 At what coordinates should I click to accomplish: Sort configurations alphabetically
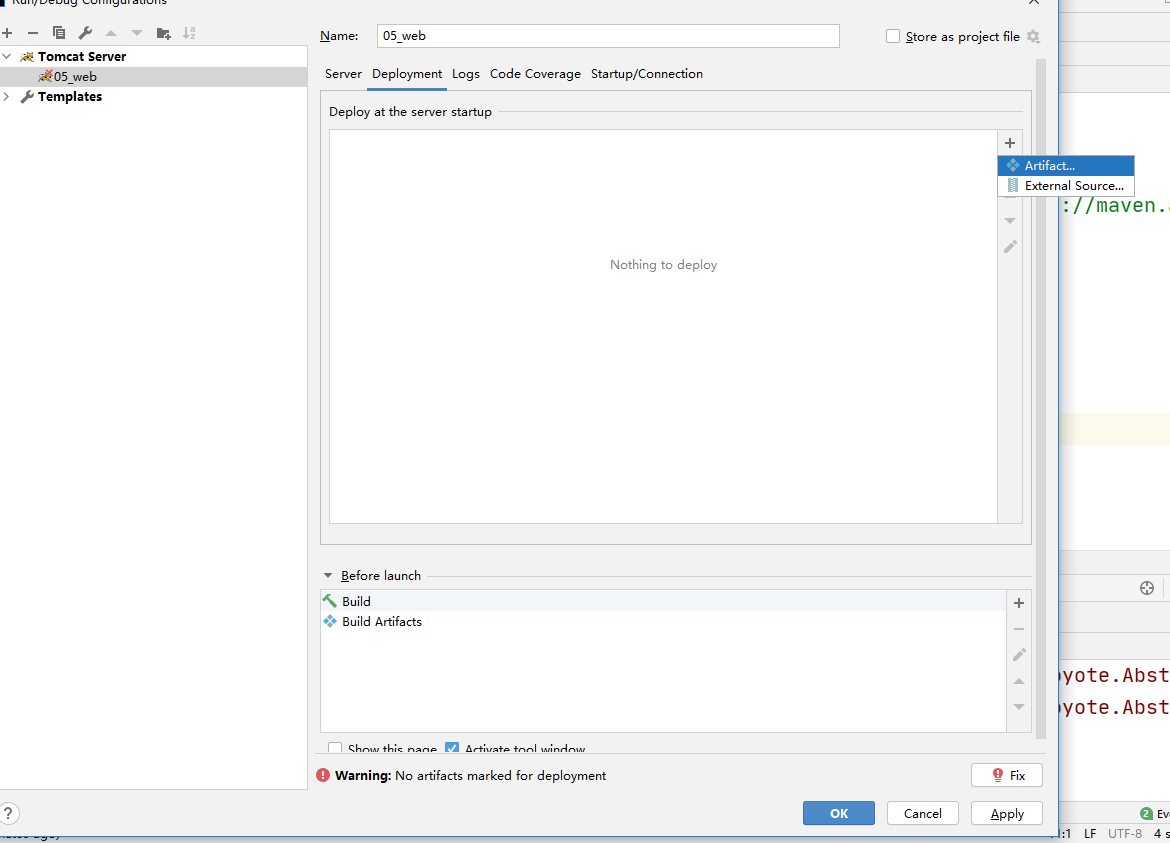189,32
